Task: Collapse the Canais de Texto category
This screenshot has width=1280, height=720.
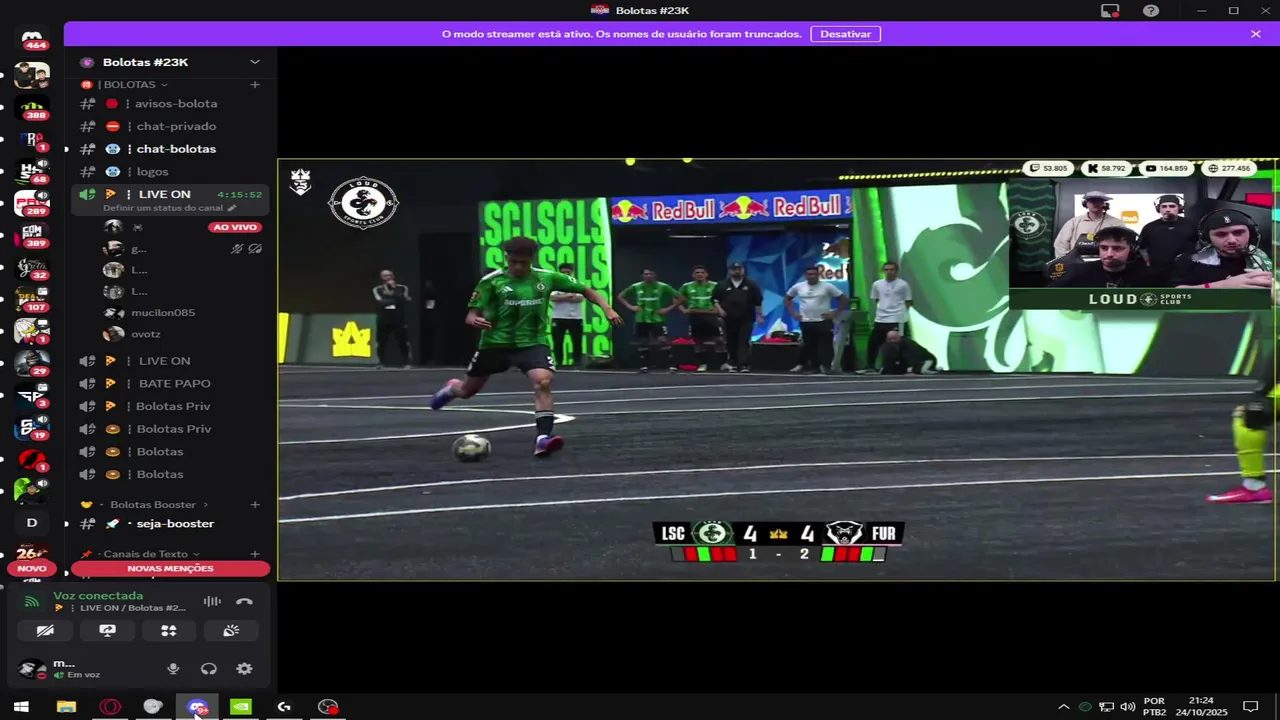Action: click(x=145, y=554)
